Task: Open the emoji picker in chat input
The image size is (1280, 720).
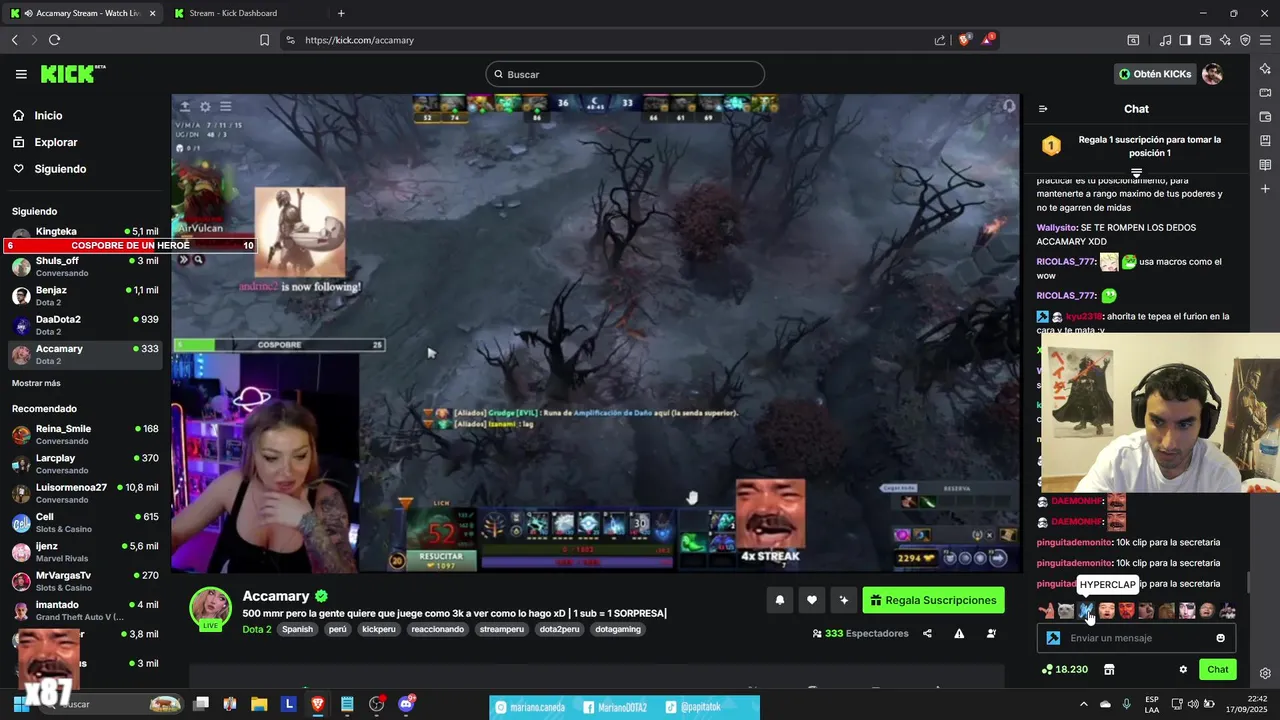Action: [1220, 638]
